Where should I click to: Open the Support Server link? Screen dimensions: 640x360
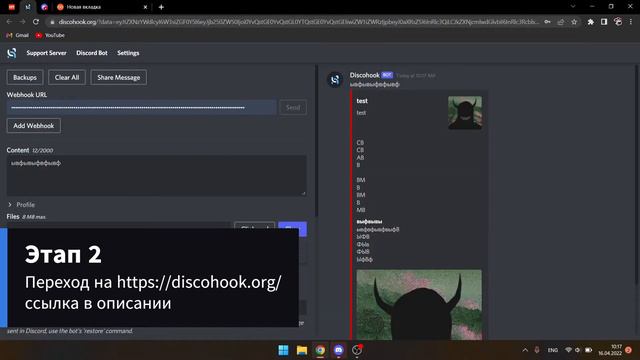pyautogui.click(x=46, y=53)
